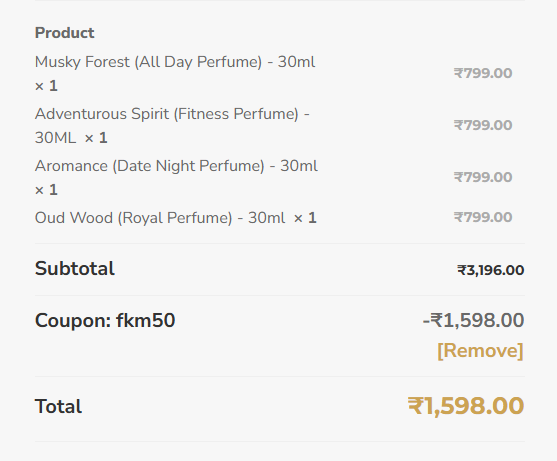Viewport: 557px width, 461px height.
Task: Click Musky Forest quantity × 1
Action: click(x=46, y=86)
